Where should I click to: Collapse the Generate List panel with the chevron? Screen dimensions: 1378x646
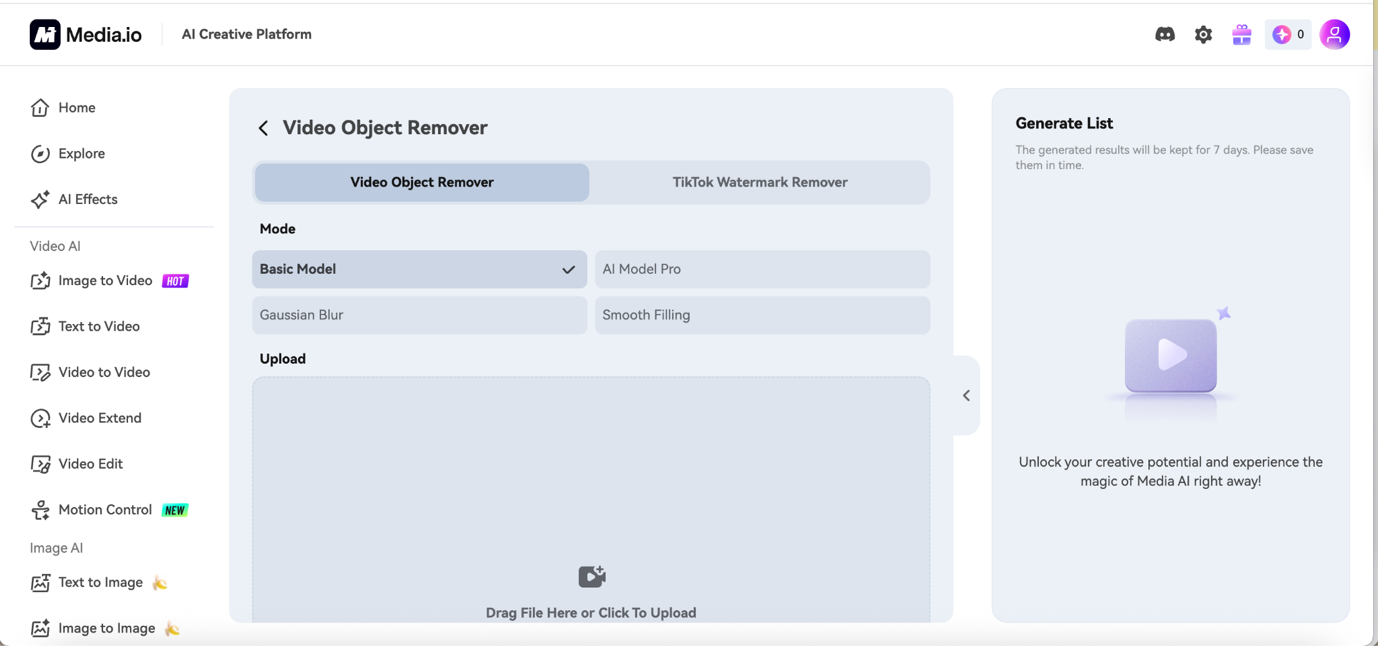[965, 395]
